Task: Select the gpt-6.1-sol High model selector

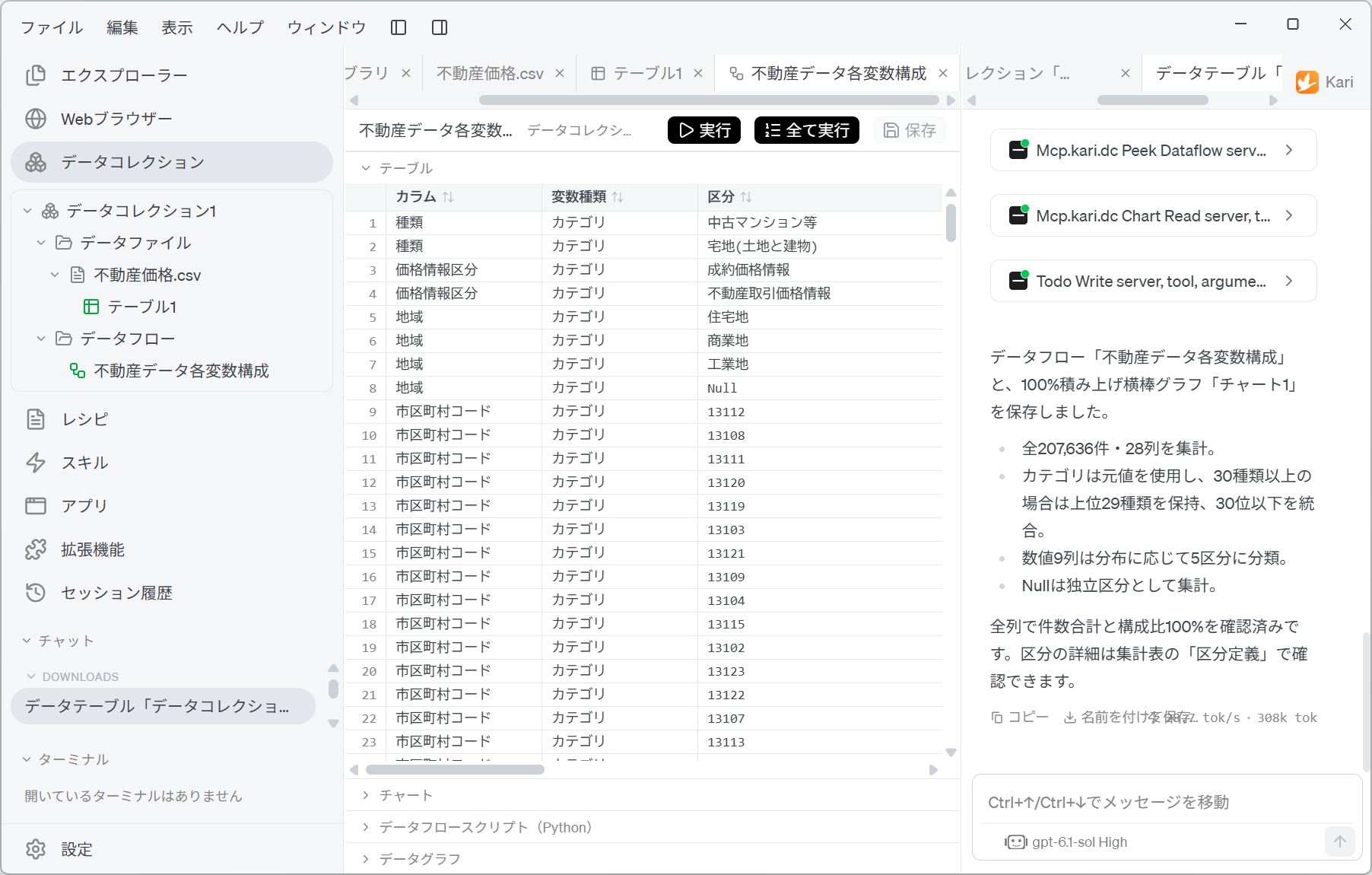Action: click(x=1066, y=842)
